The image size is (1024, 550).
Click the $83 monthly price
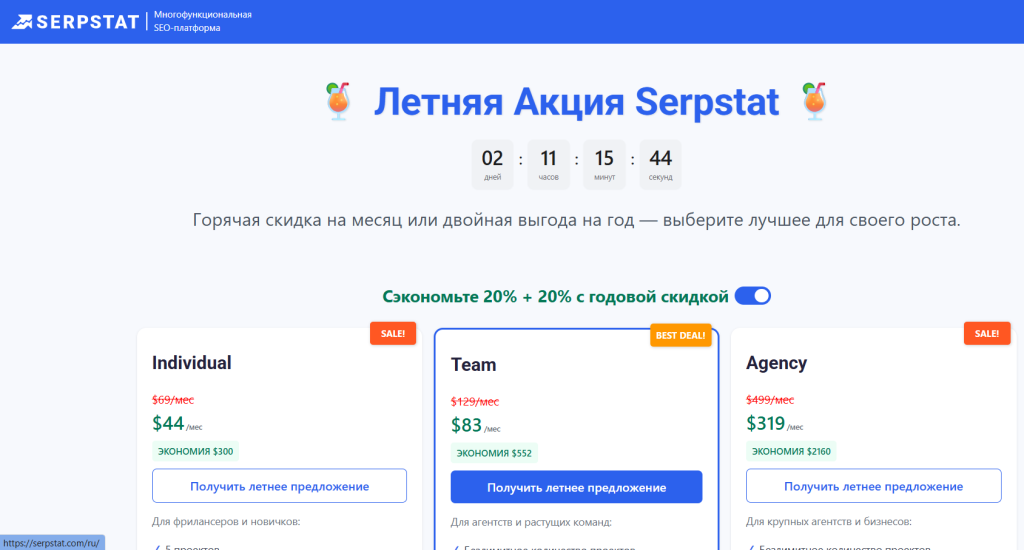466,425
